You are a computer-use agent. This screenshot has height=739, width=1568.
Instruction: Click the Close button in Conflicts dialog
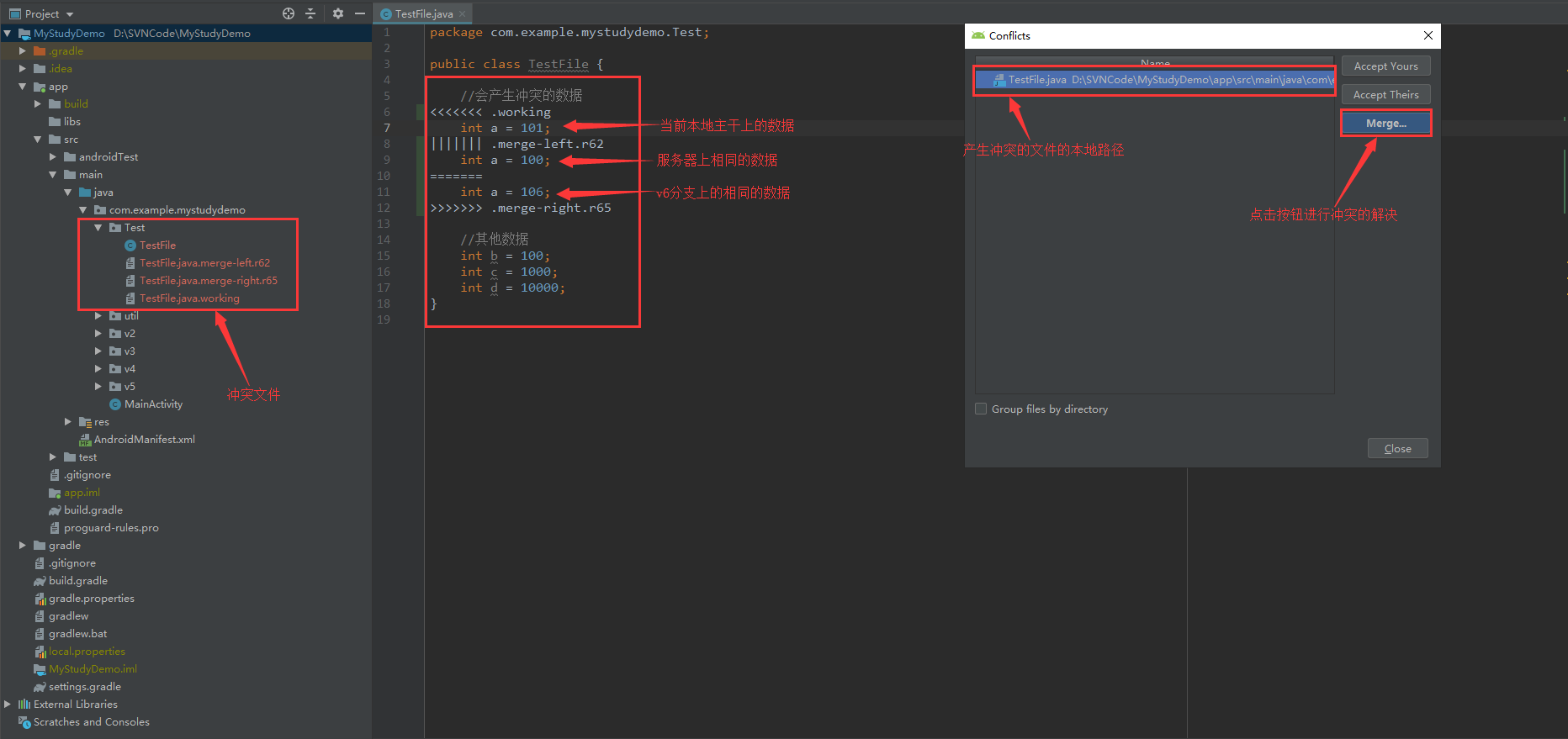pyautogui.click(x=1397, y=449)
